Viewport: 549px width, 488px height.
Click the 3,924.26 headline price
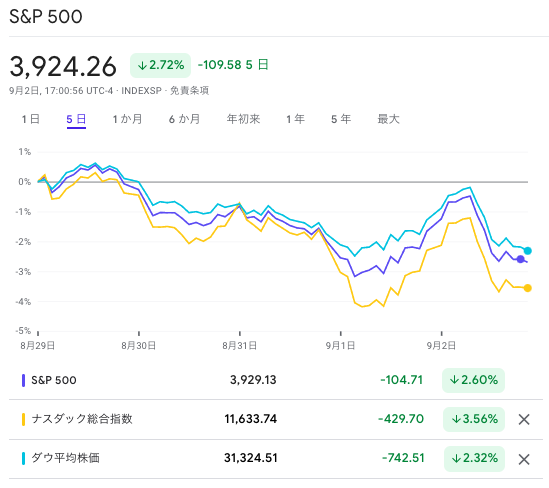tap(63, 67)
